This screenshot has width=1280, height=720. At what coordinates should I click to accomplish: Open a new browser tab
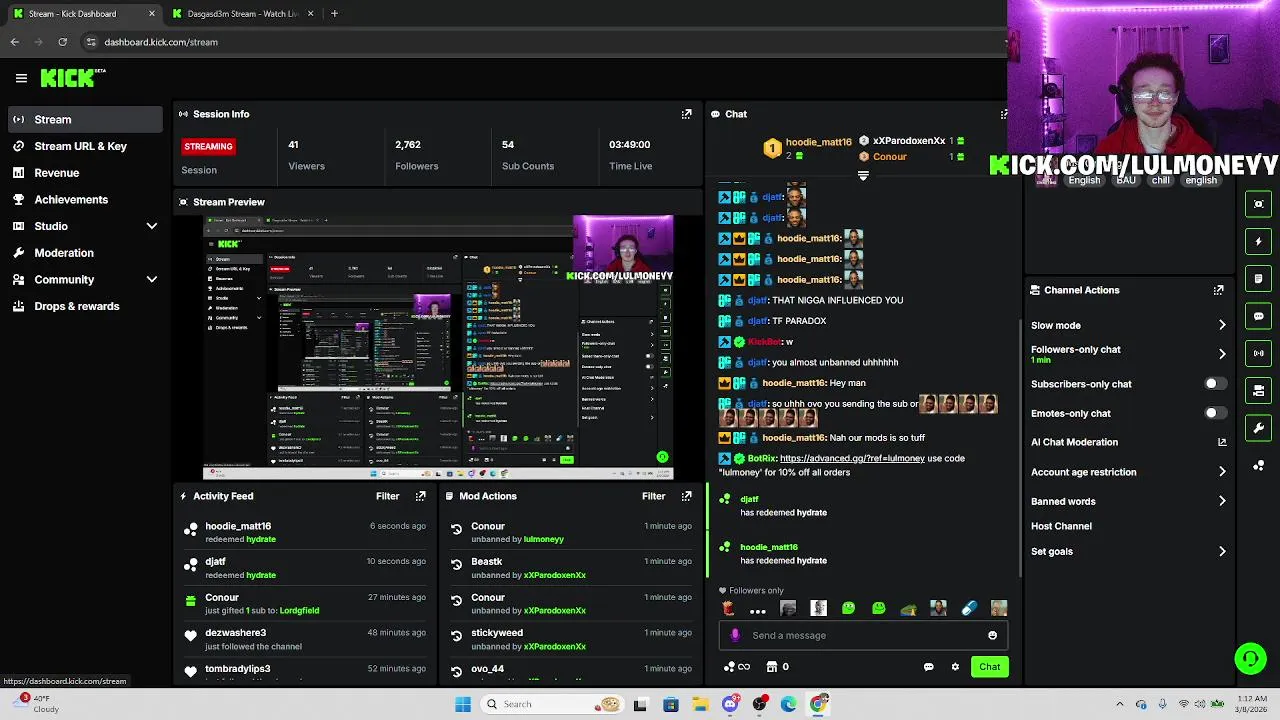(x=334, y=14)
